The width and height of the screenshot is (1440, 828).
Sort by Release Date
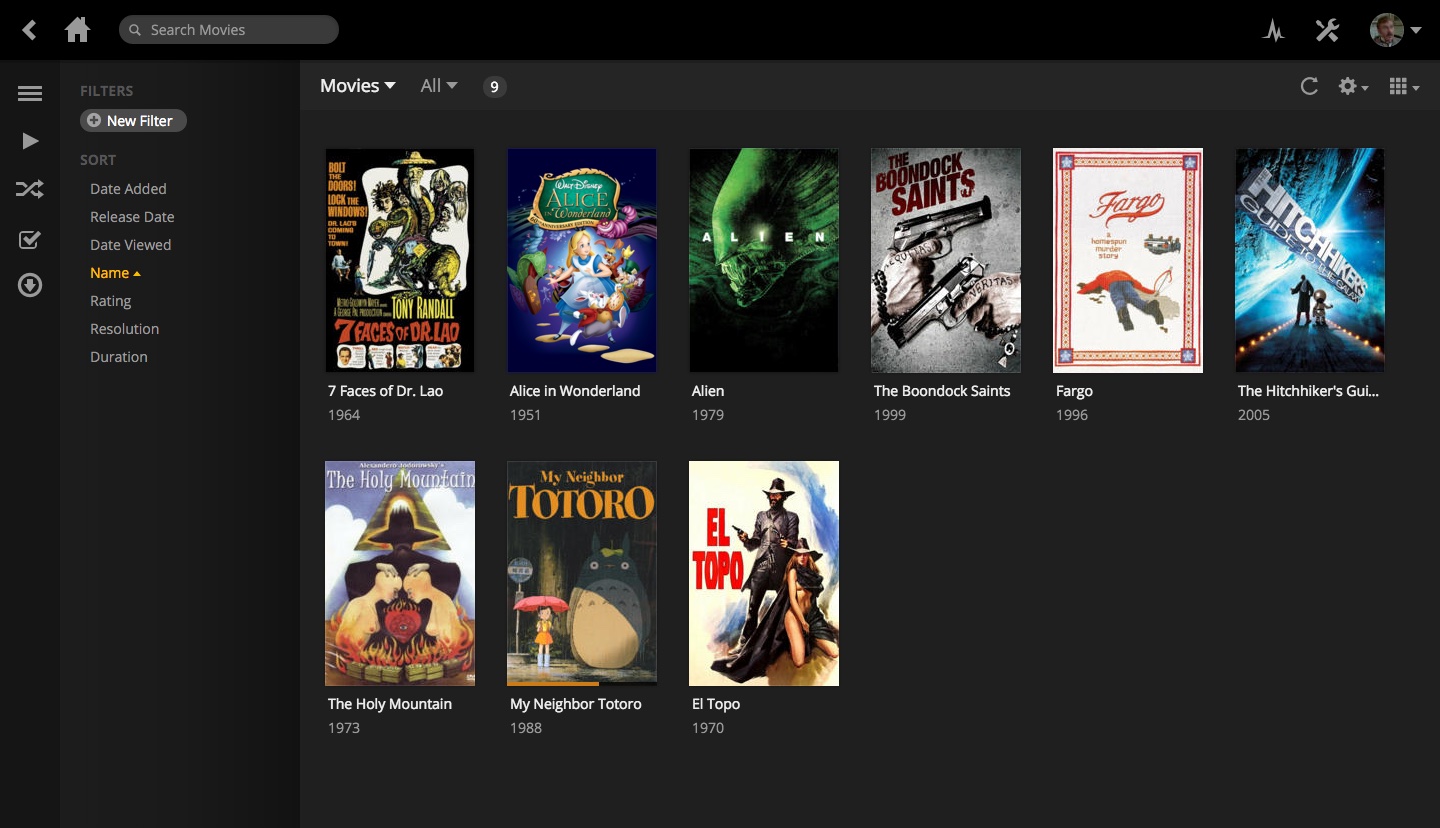click(x=132, y=217)
